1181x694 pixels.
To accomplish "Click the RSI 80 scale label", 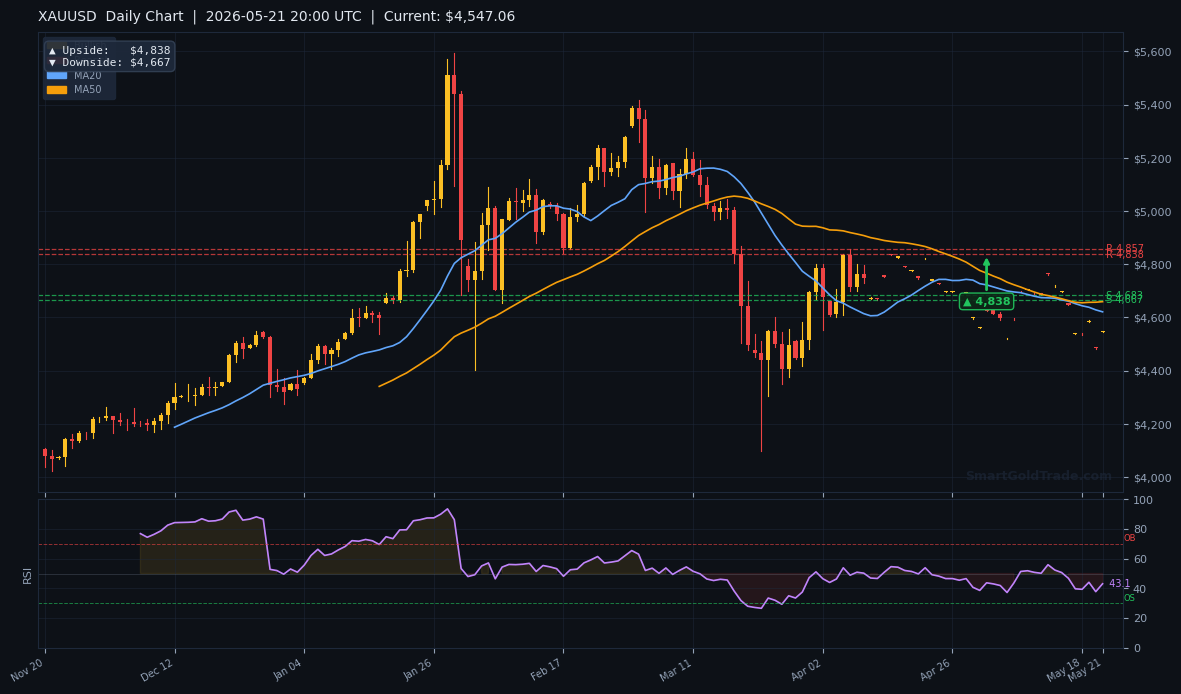I will pyautogui.click(x=1140, y=530).
